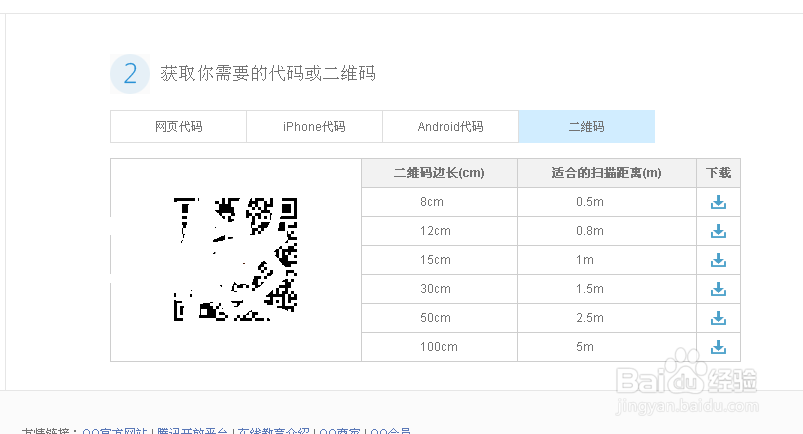Select the 二维码 tab

tap(586, 127)
